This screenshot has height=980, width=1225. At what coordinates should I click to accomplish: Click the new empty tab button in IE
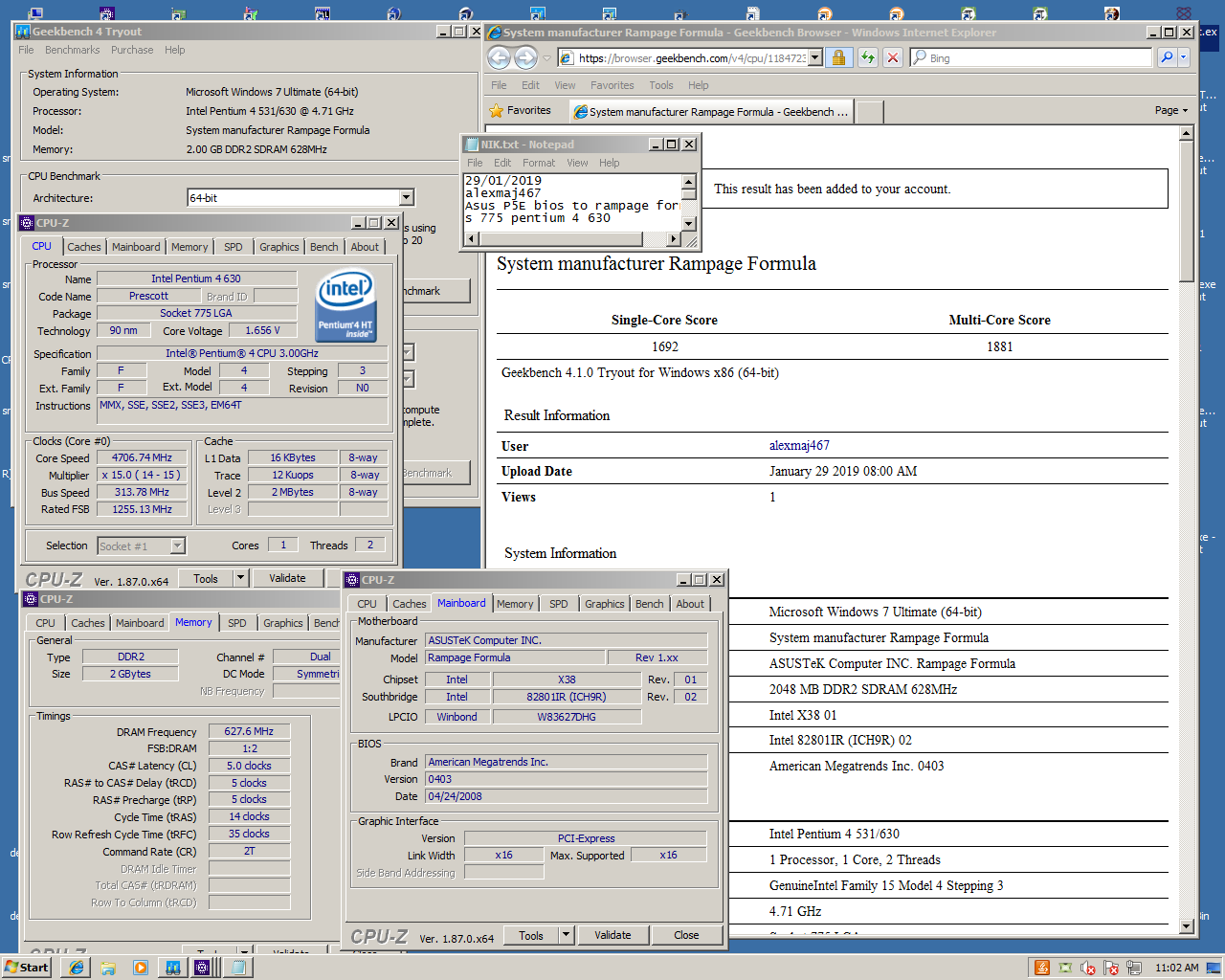(x=869, y=112)
